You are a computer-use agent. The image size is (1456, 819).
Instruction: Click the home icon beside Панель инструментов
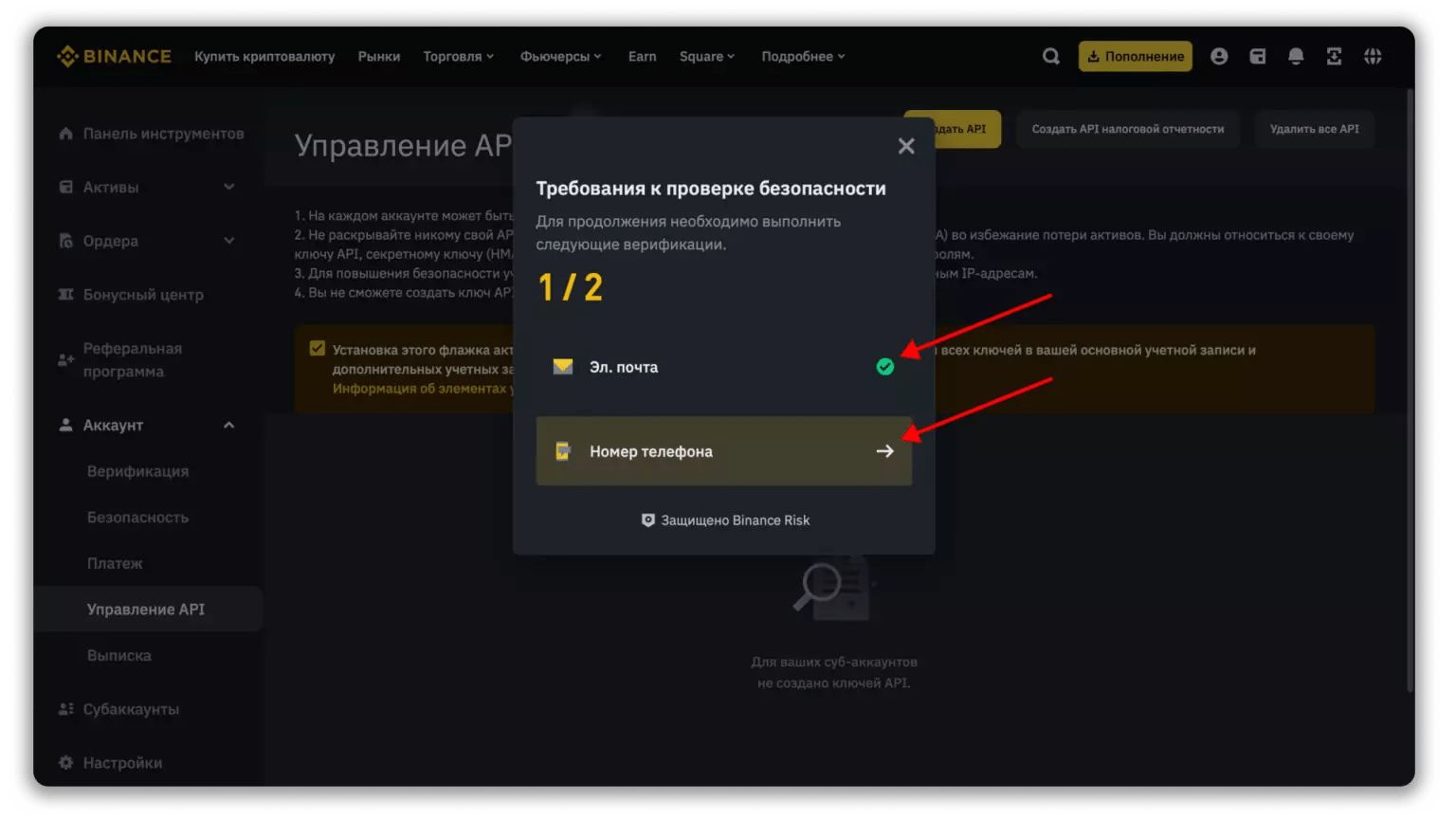pos(65,134)
